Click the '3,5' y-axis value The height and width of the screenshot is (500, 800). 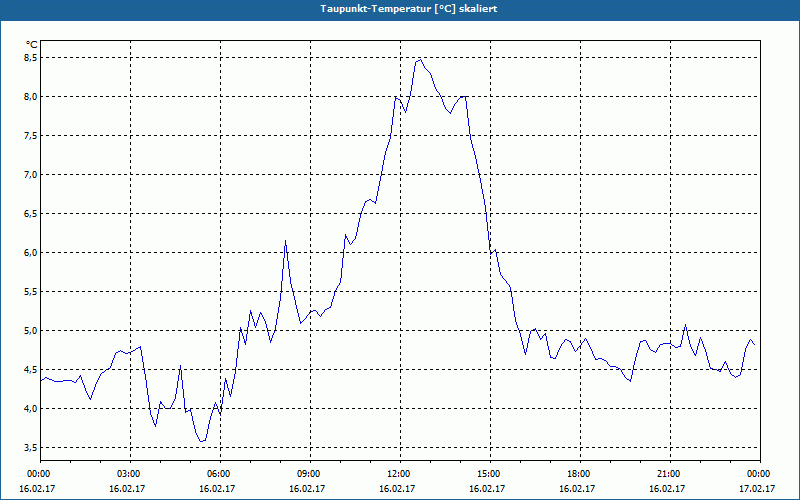click(31, 447)
